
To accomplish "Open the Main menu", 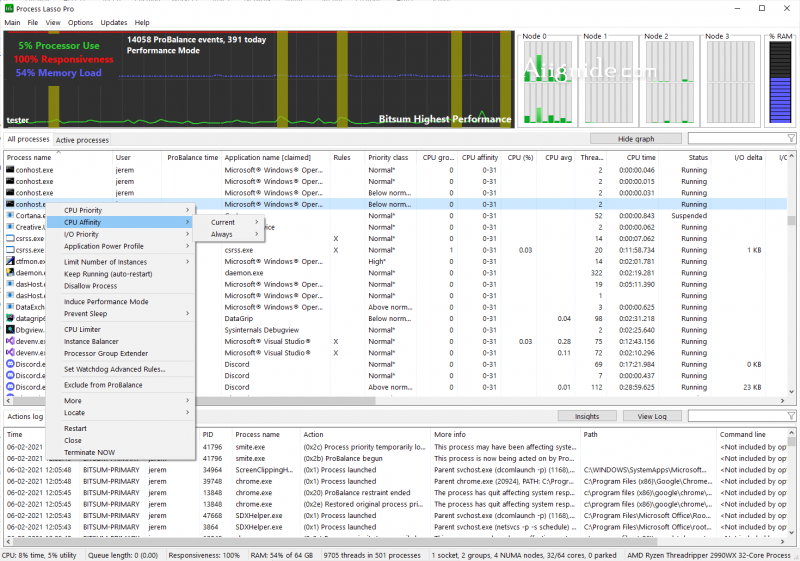I will (12, 22).
